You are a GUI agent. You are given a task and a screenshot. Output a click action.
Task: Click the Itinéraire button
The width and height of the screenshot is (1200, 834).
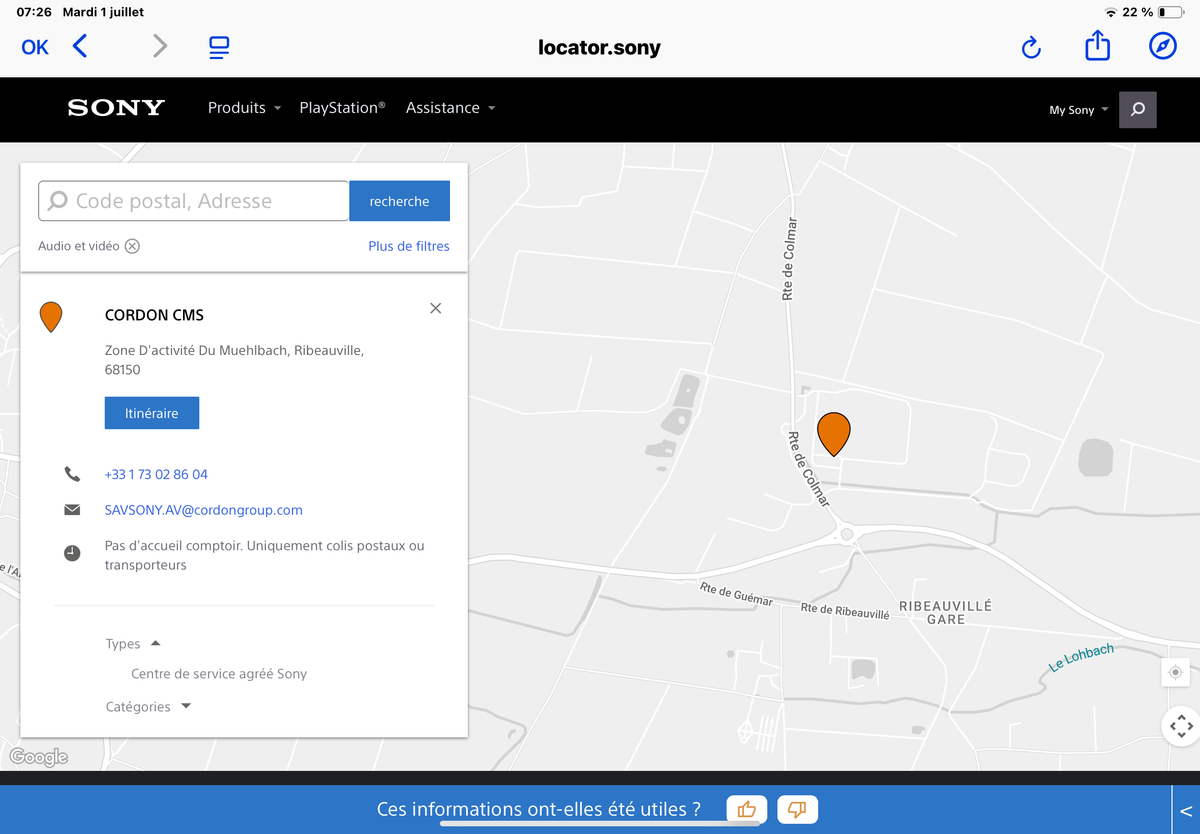[x=152, y=413]
